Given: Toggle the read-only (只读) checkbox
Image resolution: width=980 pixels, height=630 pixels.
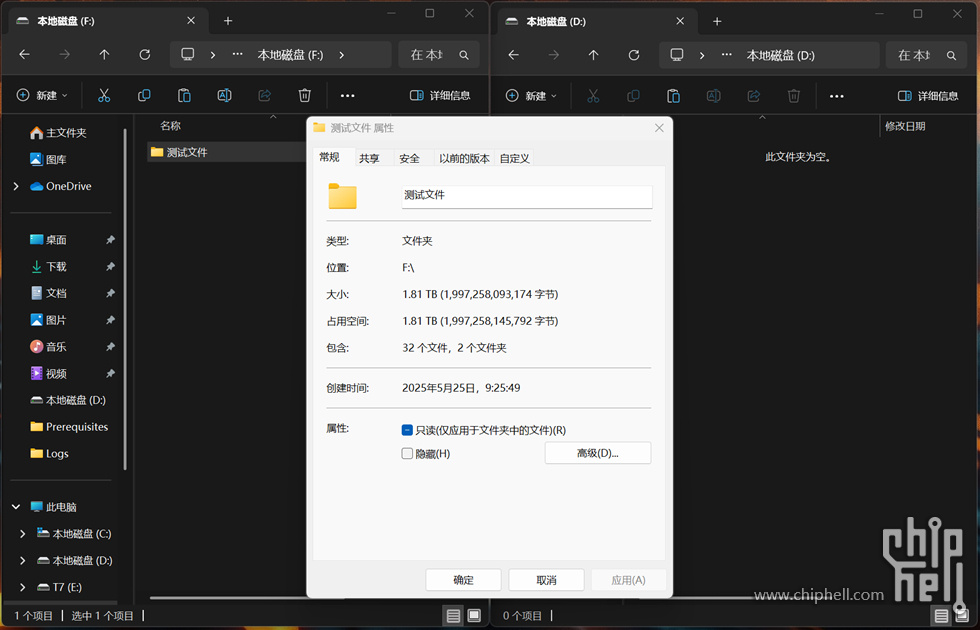Looking at the screenshot, I should pyautogui.click(x=407, y=430).
